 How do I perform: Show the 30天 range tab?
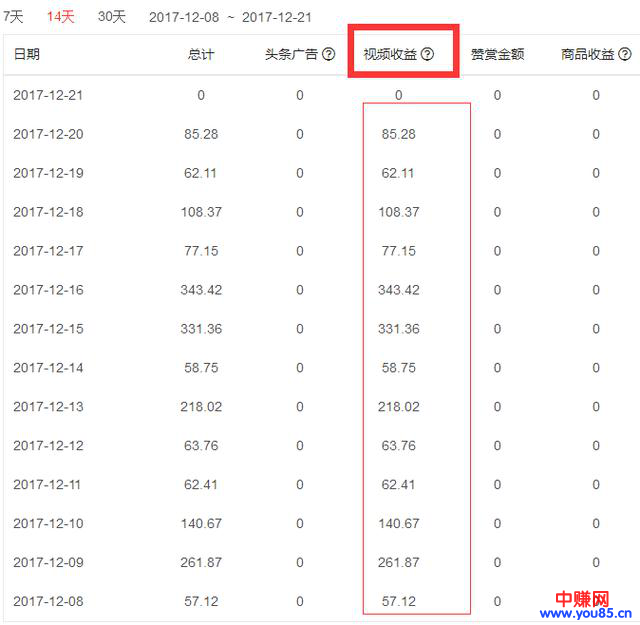click(112, 17)
